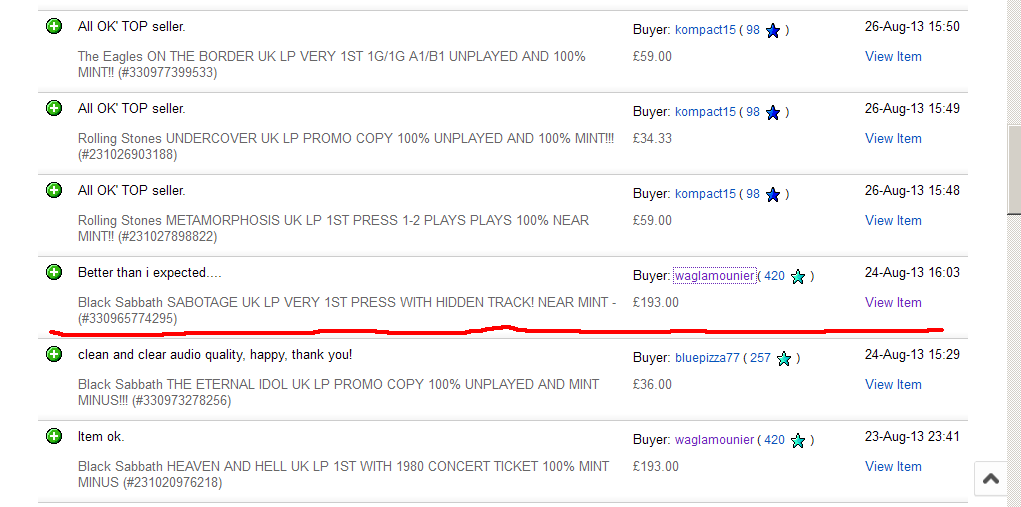Image resolution: width=1021 pixels, height=507 pixels.
Task: Click teal star beside bluepizza77 score
Action: [x=785, y=359]
